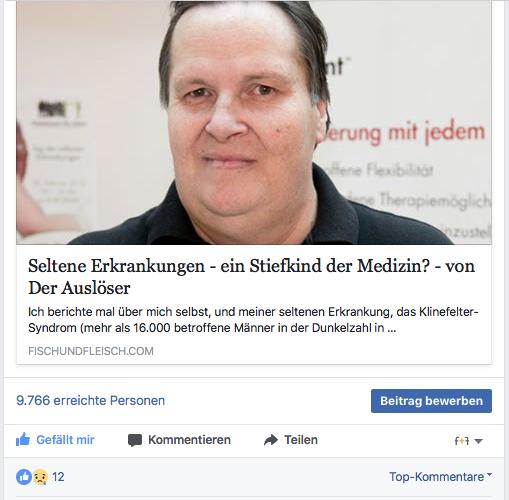509x500 pixels.
Task: Toggle the Gefällt mir like label
Action: (65, 440)
